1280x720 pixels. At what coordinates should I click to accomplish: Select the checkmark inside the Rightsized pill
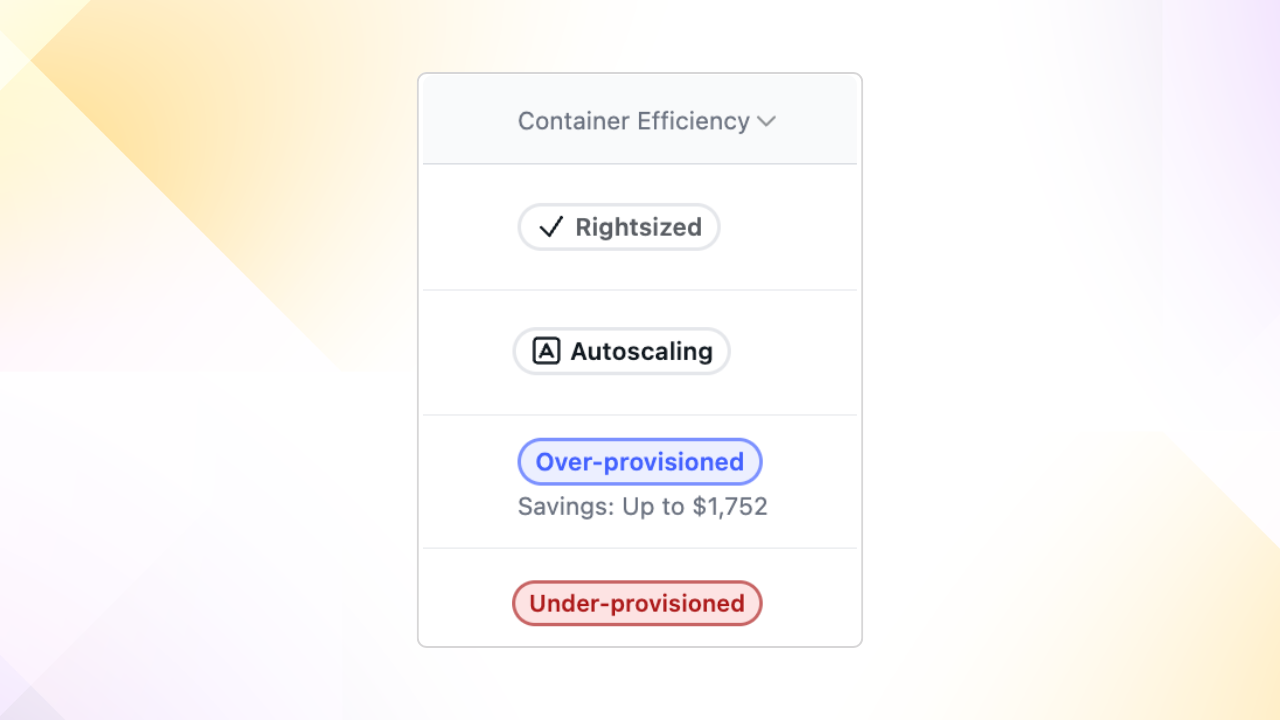pyautogui.click(x=551, y=227)
